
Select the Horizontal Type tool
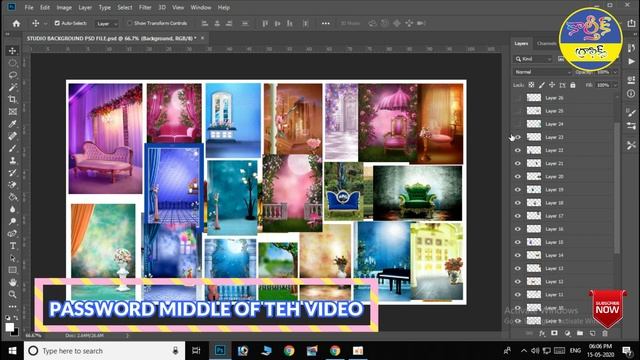[12, 246]
